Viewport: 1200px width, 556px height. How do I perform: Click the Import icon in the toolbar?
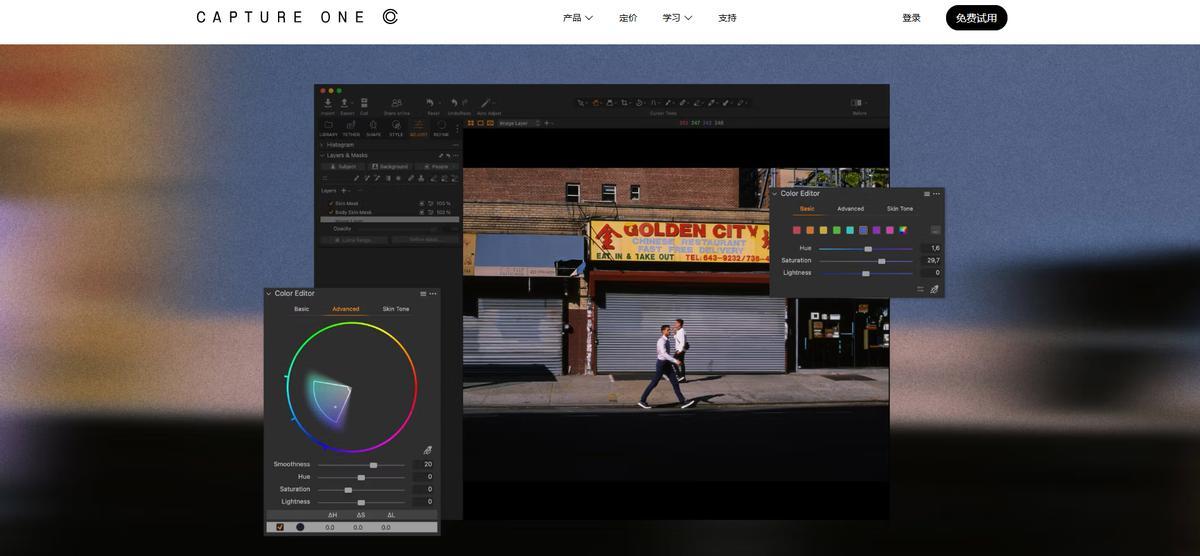coord(328,103)
